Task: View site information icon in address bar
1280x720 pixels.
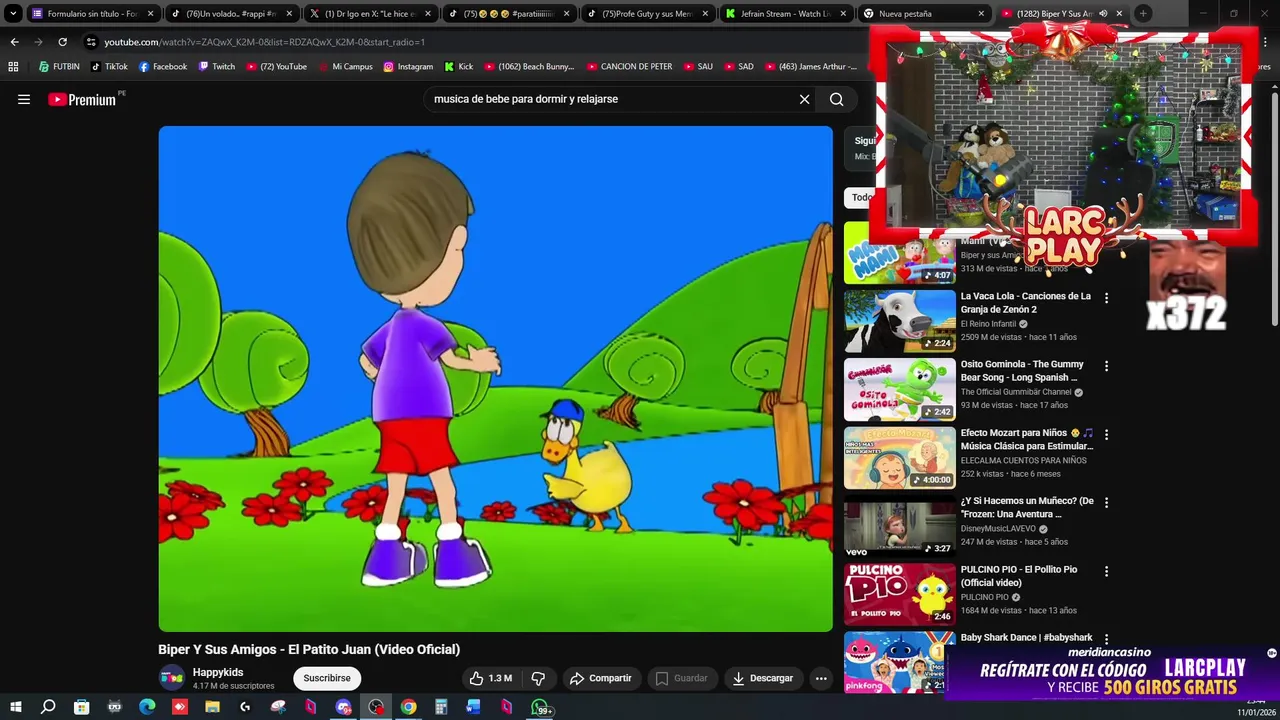Action: coord(91,42)
